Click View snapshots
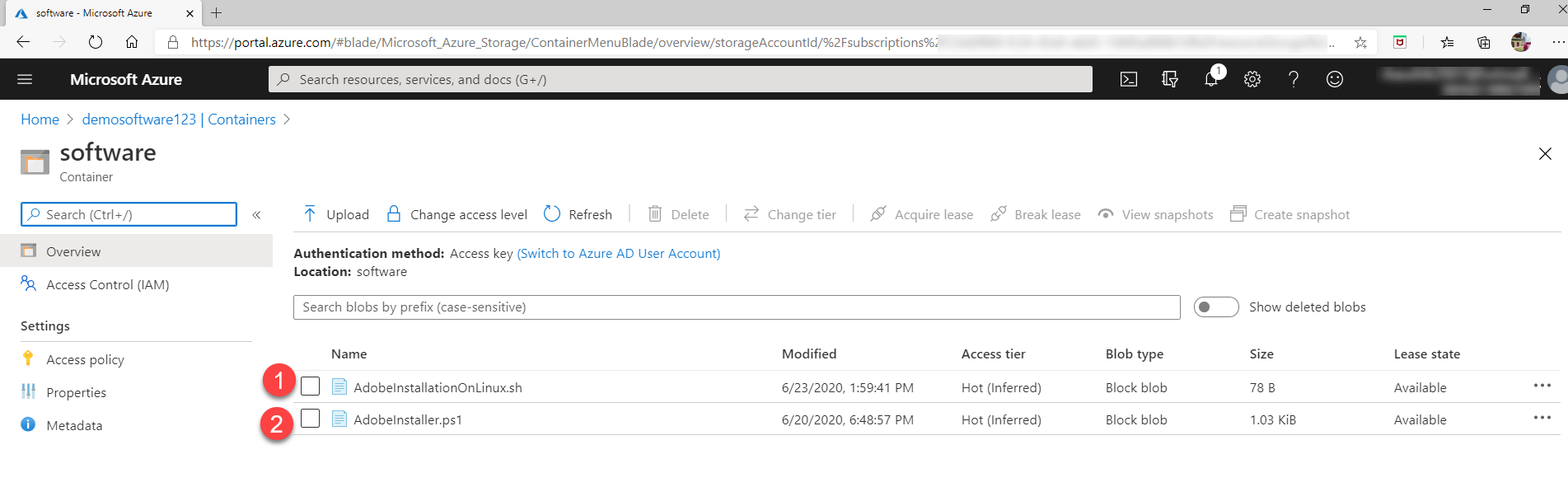The image size is (1568, 487). pos(1156,214)
